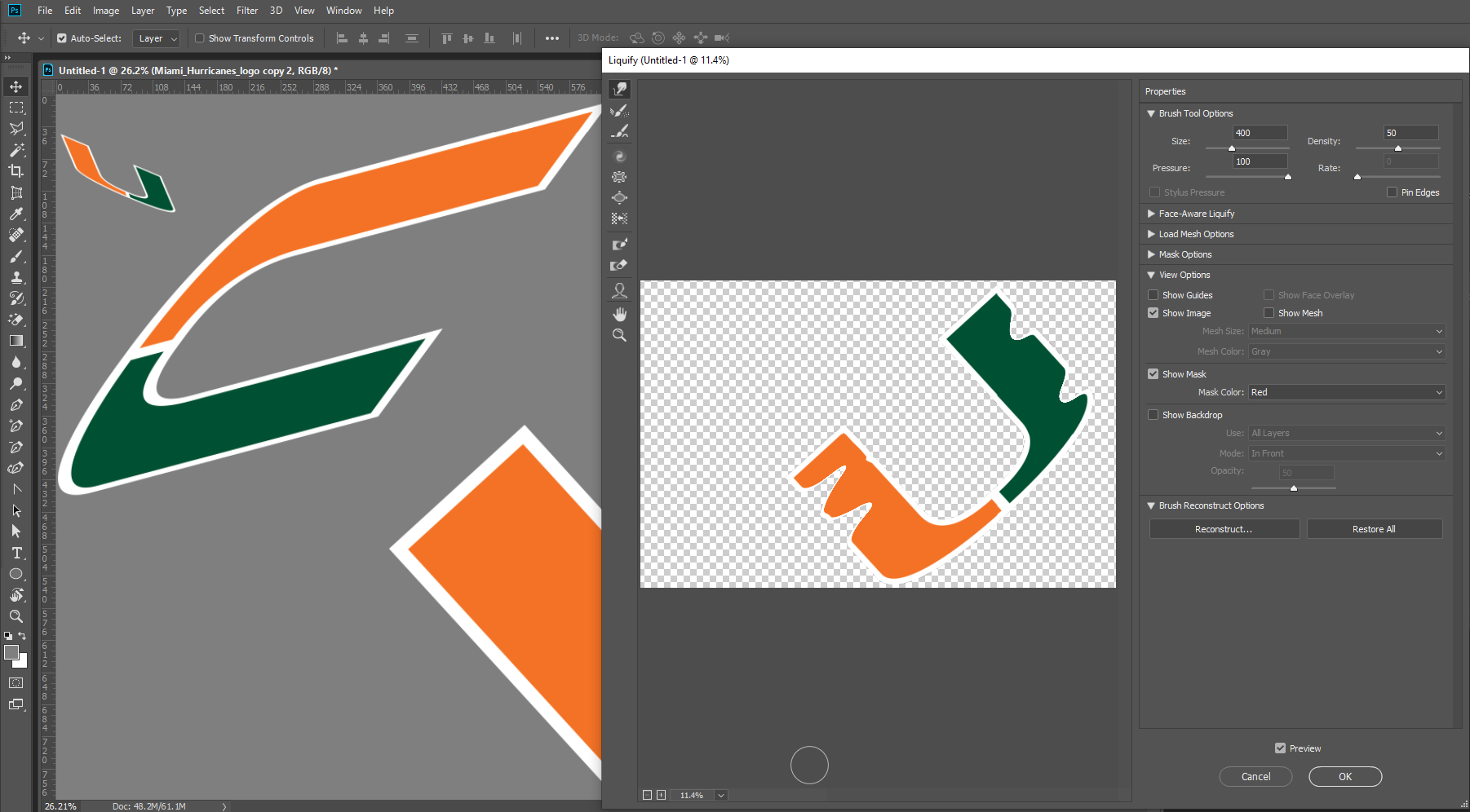Select the Magic Wand tool
1470x812 pixels.
pyautogui.click(x=16, y=150)
